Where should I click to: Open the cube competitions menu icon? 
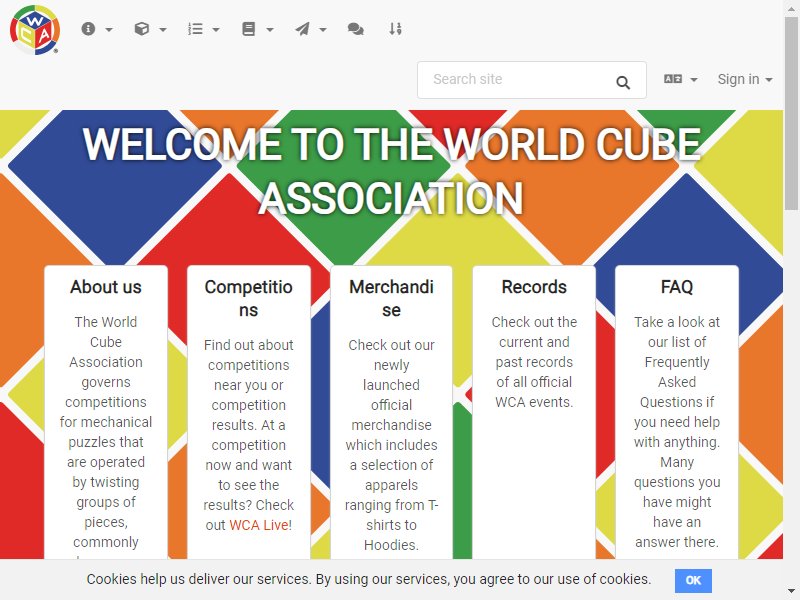(x=142, y=29)
